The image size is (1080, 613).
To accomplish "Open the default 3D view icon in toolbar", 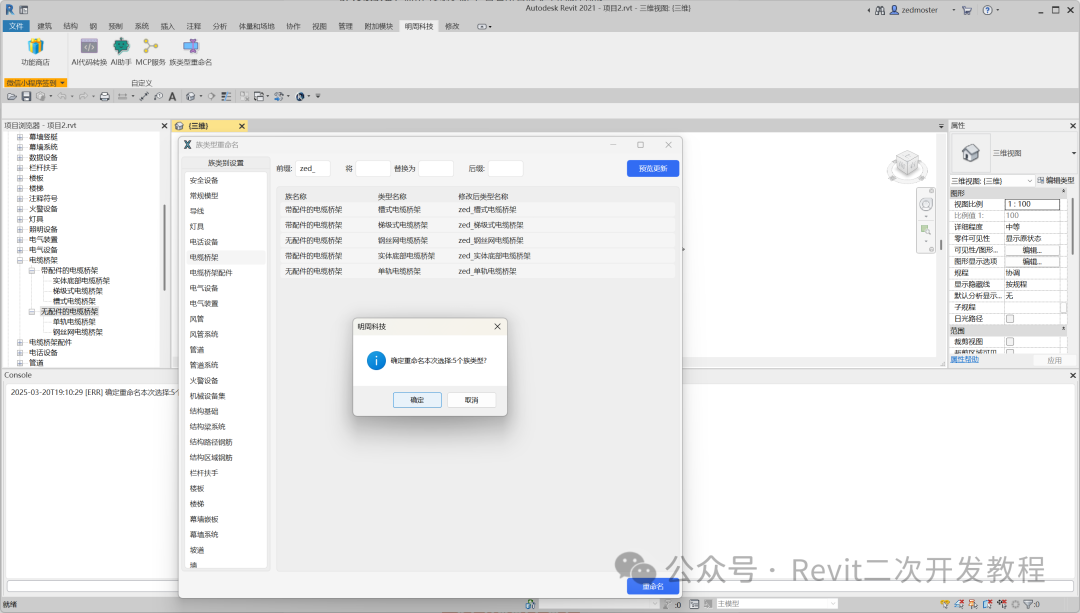I will click(191, 96).
